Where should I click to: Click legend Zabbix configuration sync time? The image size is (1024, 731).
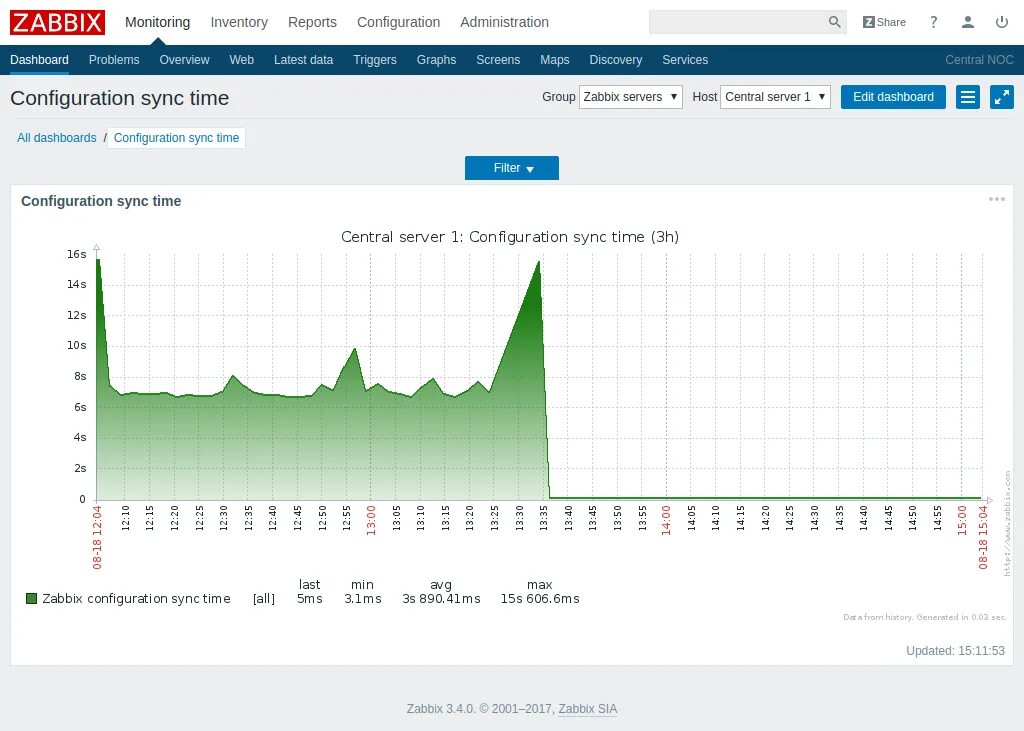point(136,598)
